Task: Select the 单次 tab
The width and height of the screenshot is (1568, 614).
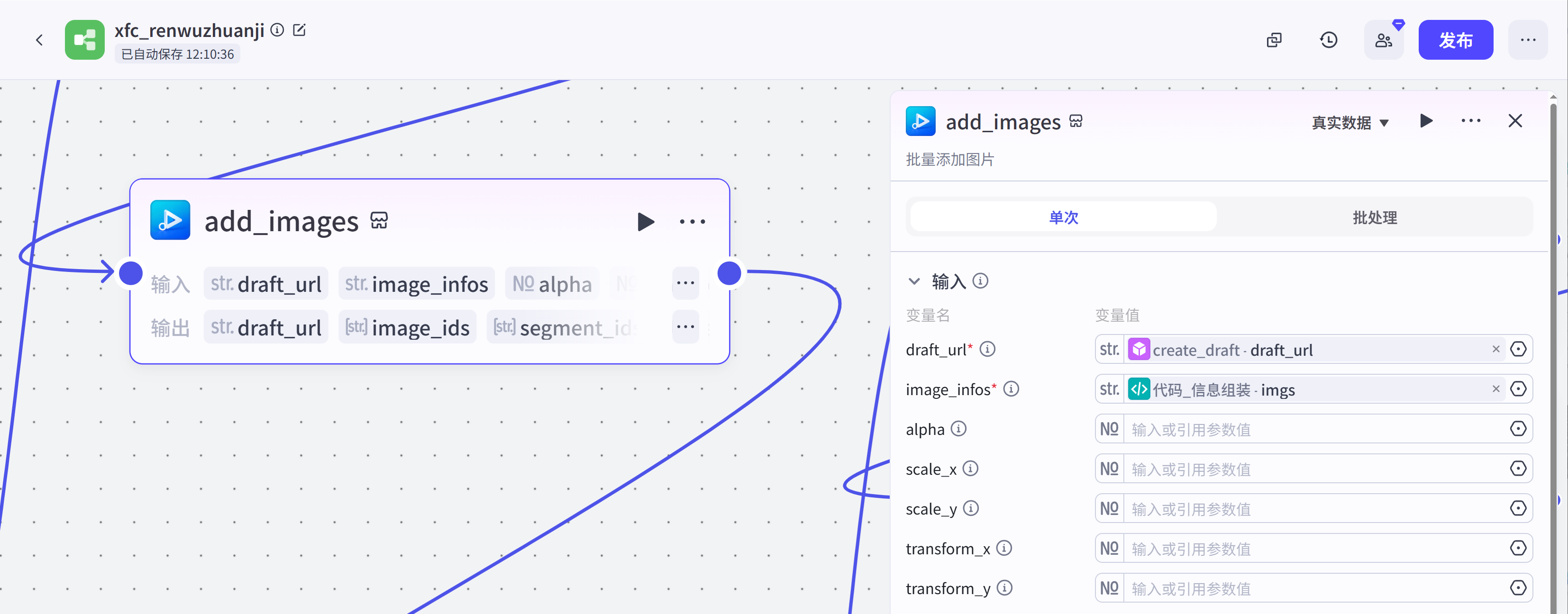Action: coord(1063,217)
